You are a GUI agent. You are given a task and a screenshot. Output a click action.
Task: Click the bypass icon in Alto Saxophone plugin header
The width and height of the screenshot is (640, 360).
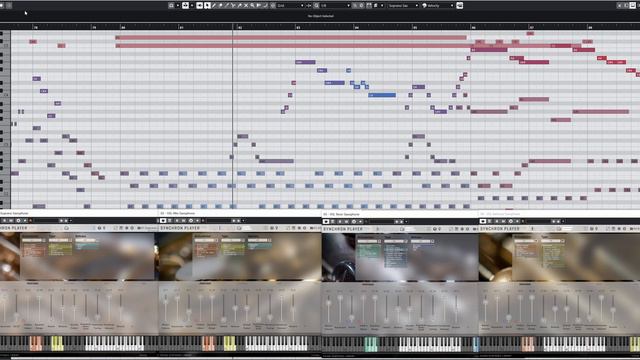tap(169, 220)
